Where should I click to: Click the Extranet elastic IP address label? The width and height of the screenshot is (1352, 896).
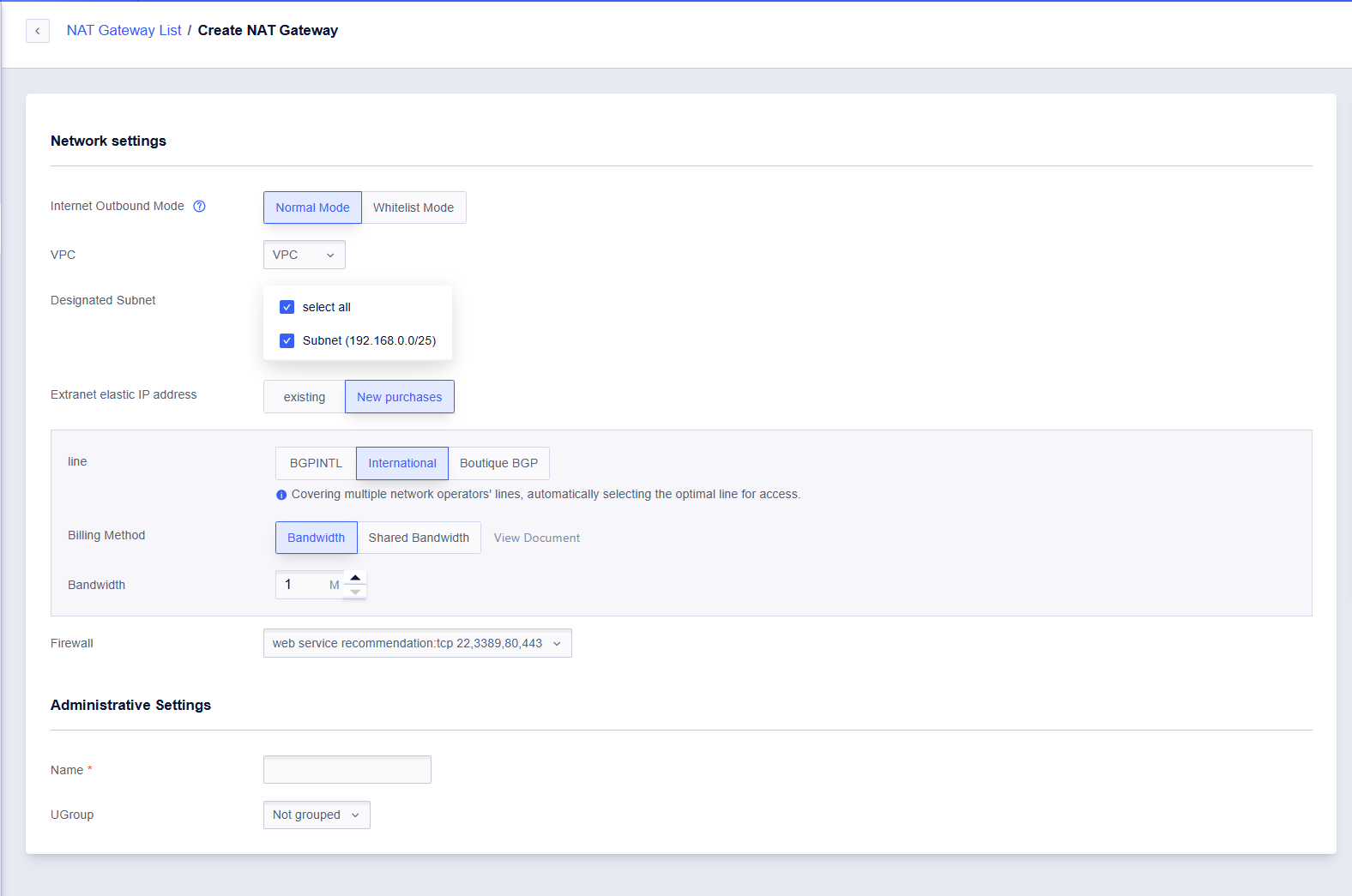(x=124, y=394)
